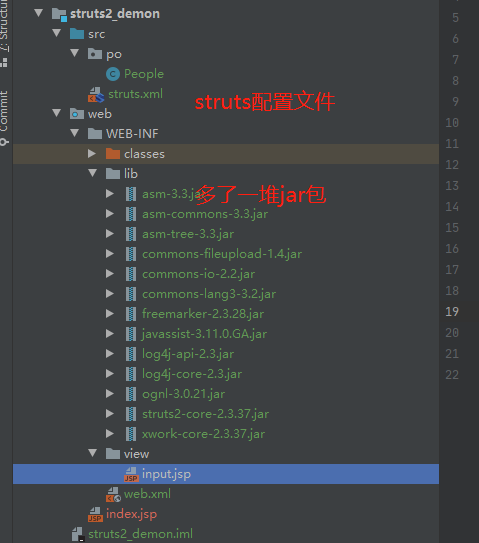Click the blue src source folder icon
Image resolution: width=479 pixels, height=543 pixels.
77,34
